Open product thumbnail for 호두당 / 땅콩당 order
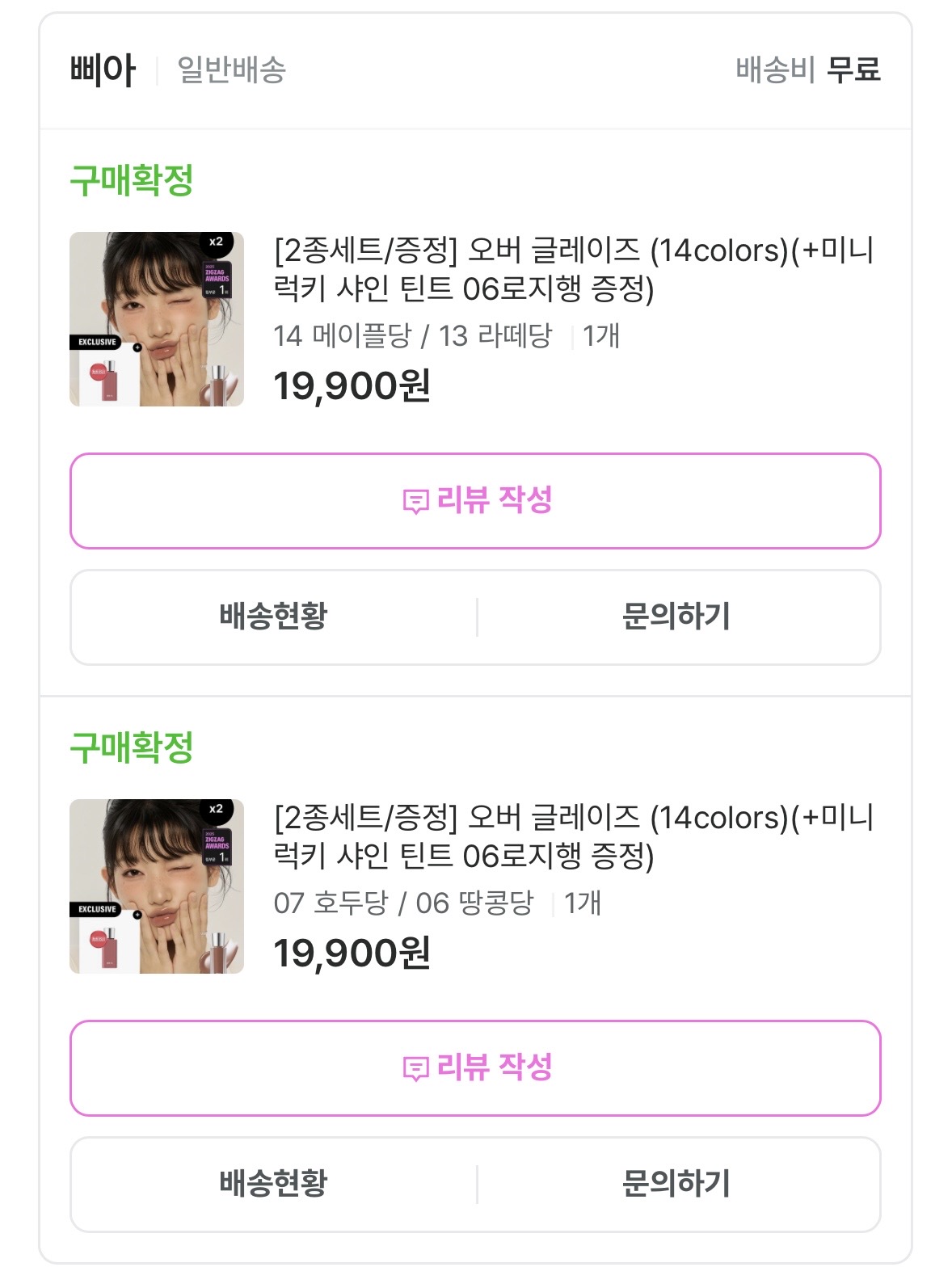952x1284 pixels. [157, 886]
